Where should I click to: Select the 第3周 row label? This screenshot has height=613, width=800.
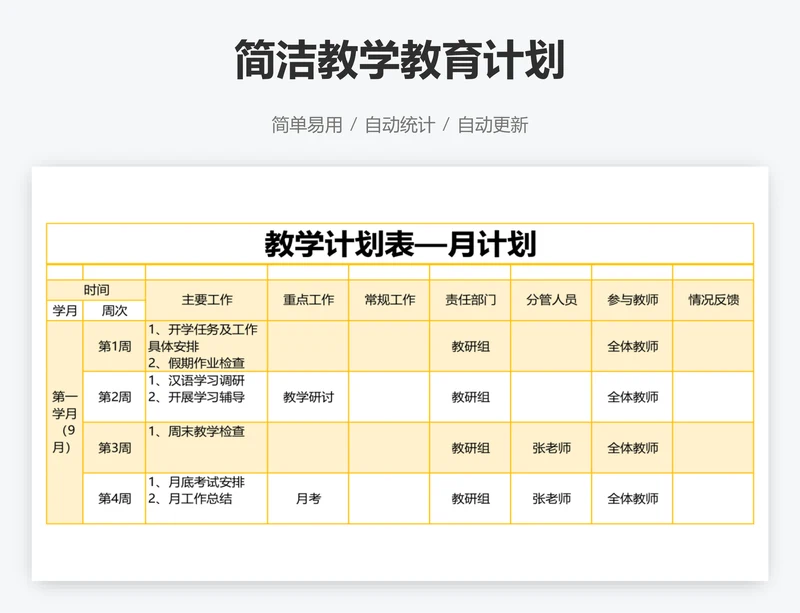tap(114, 448)
